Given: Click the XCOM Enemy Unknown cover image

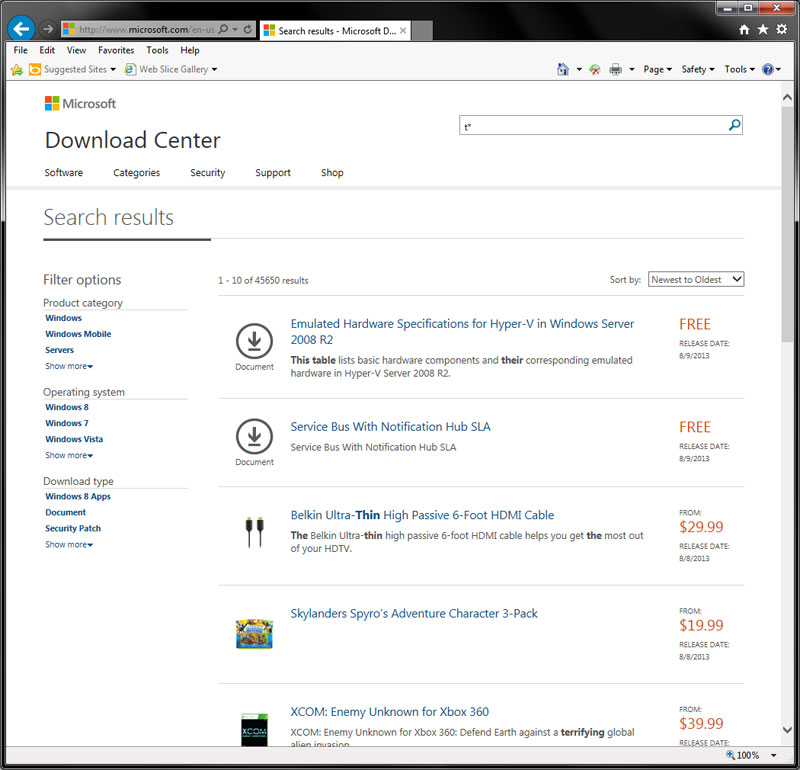Looking at the screenshot, I should point(254,730).
